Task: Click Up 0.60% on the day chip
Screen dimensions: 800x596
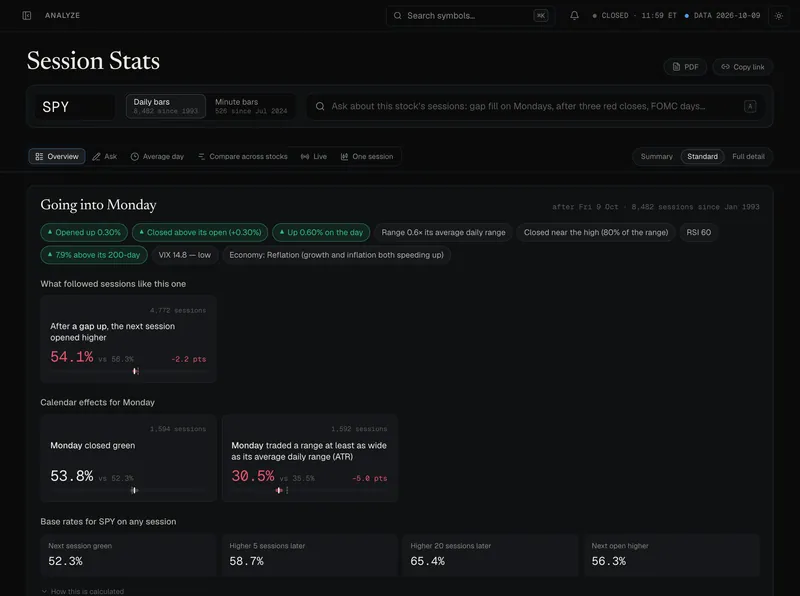Action: 321,232
